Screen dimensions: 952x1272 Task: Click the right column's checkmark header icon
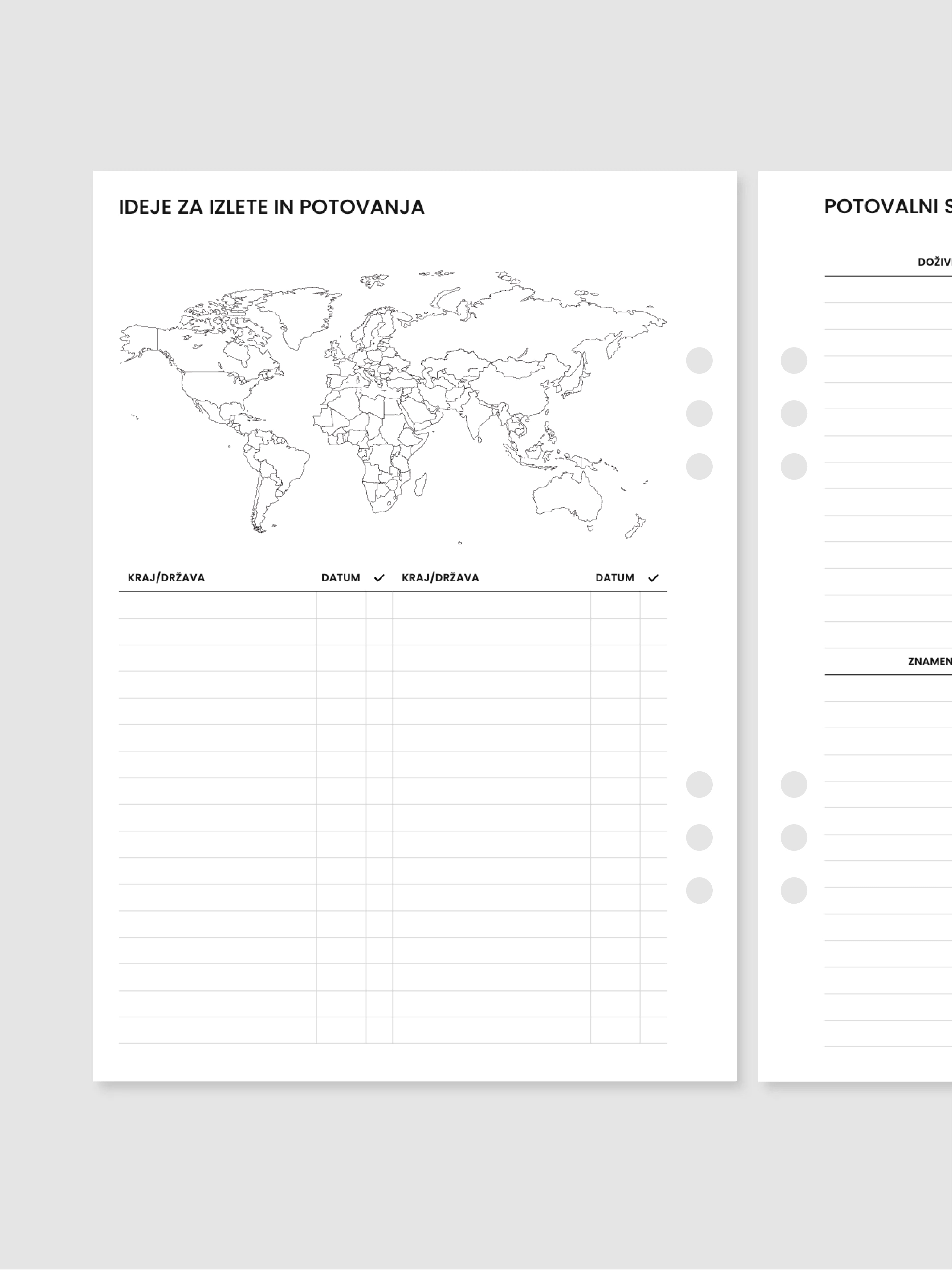tap(653, 578)
